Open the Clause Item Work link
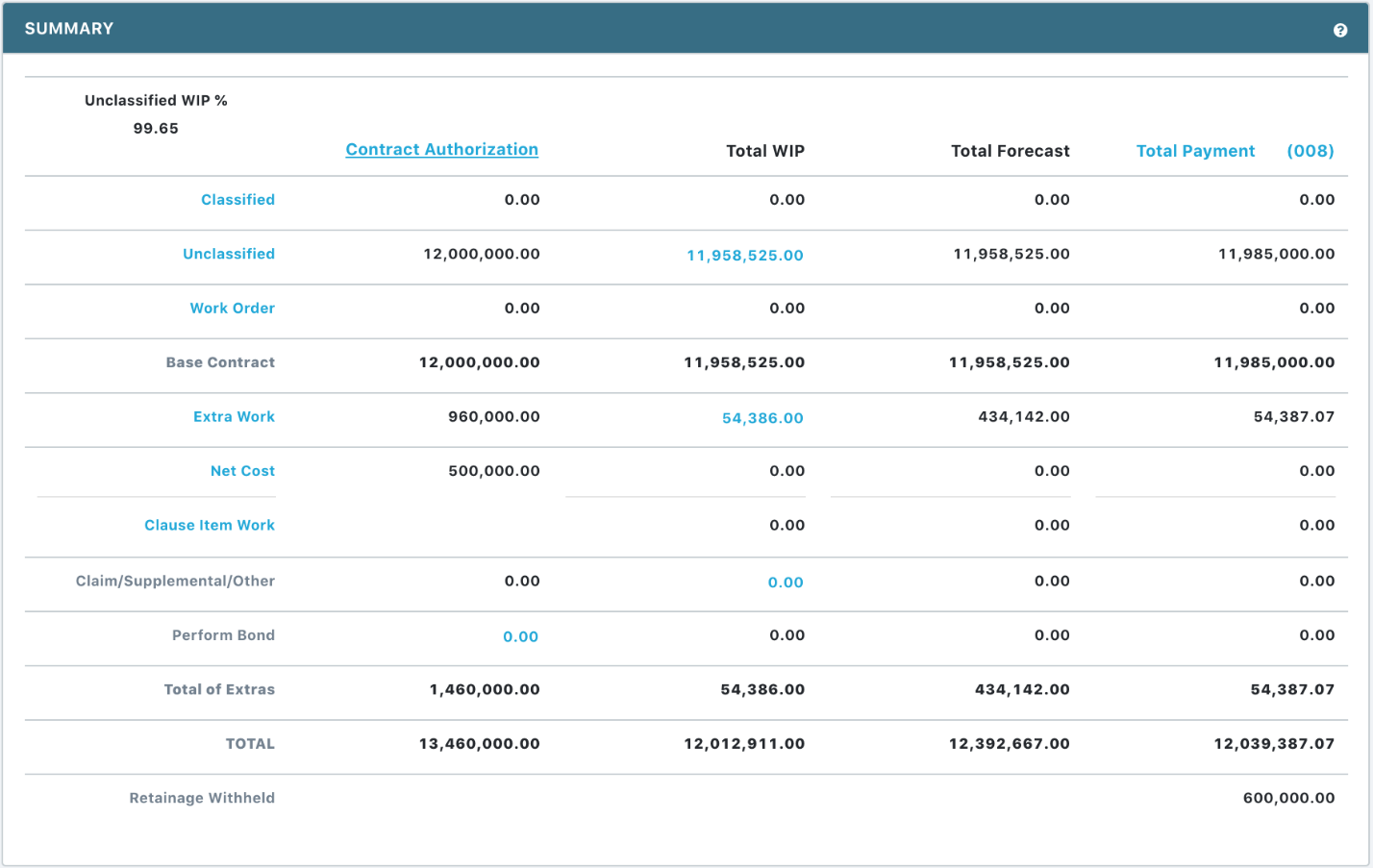Viewport: 1373px width, 868px height. pyautogui.click(x=210, y=526)
